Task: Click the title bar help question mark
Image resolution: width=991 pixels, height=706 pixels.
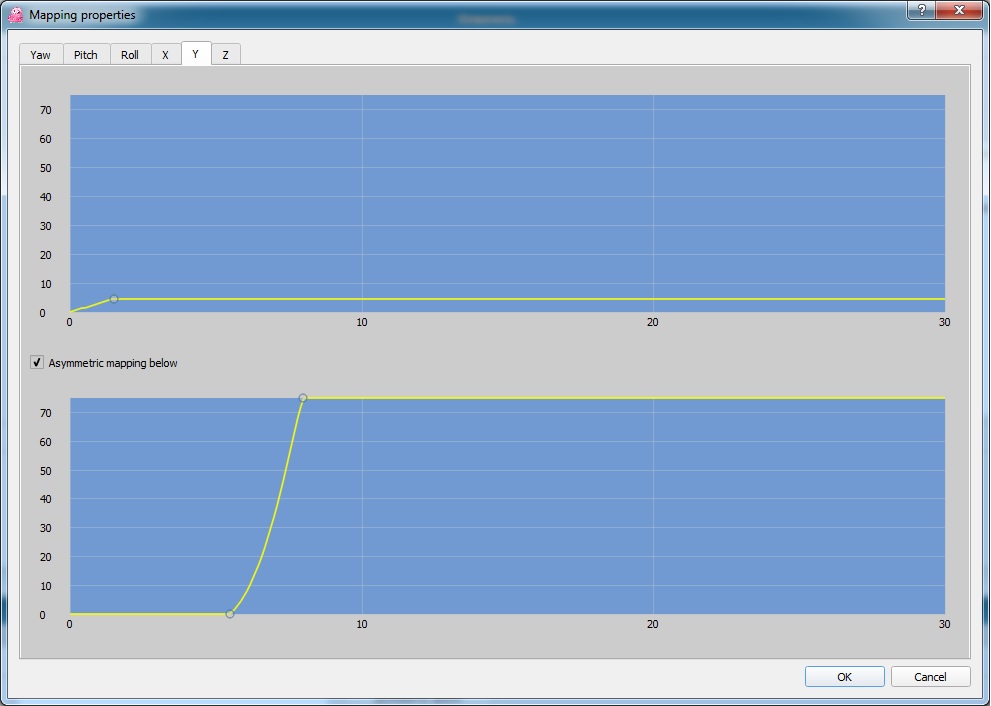Action: (921, 10)
